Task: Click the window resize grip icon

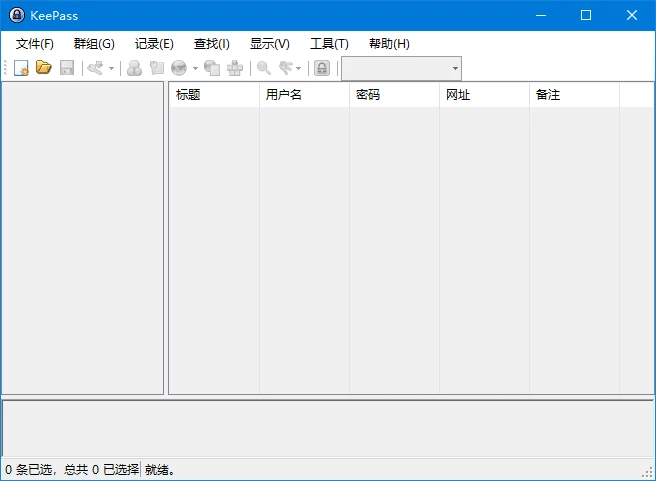Action: [x=647, y=472]
